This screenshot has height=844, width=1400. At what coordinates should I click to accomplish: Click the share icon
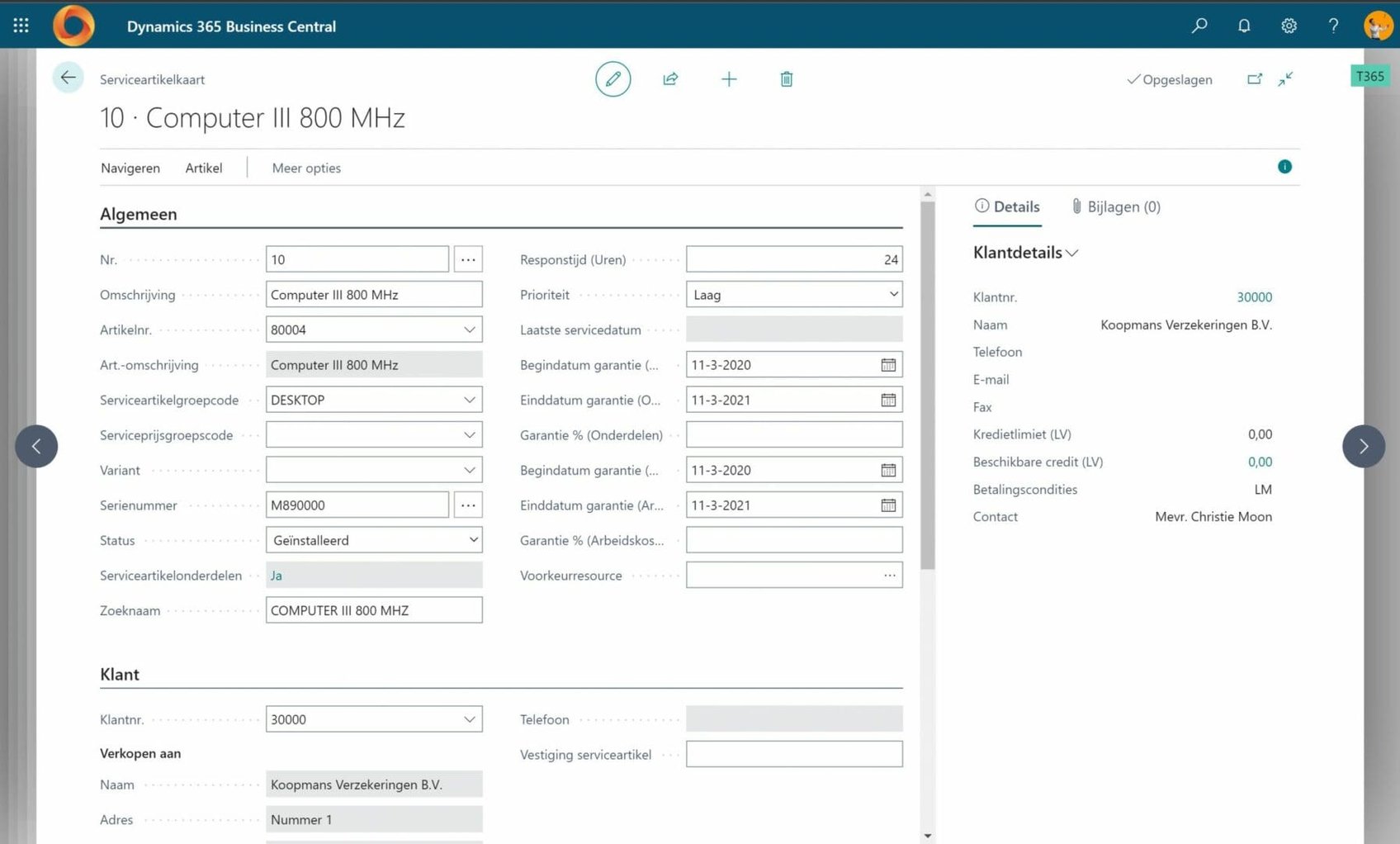(x=670, y=79)
